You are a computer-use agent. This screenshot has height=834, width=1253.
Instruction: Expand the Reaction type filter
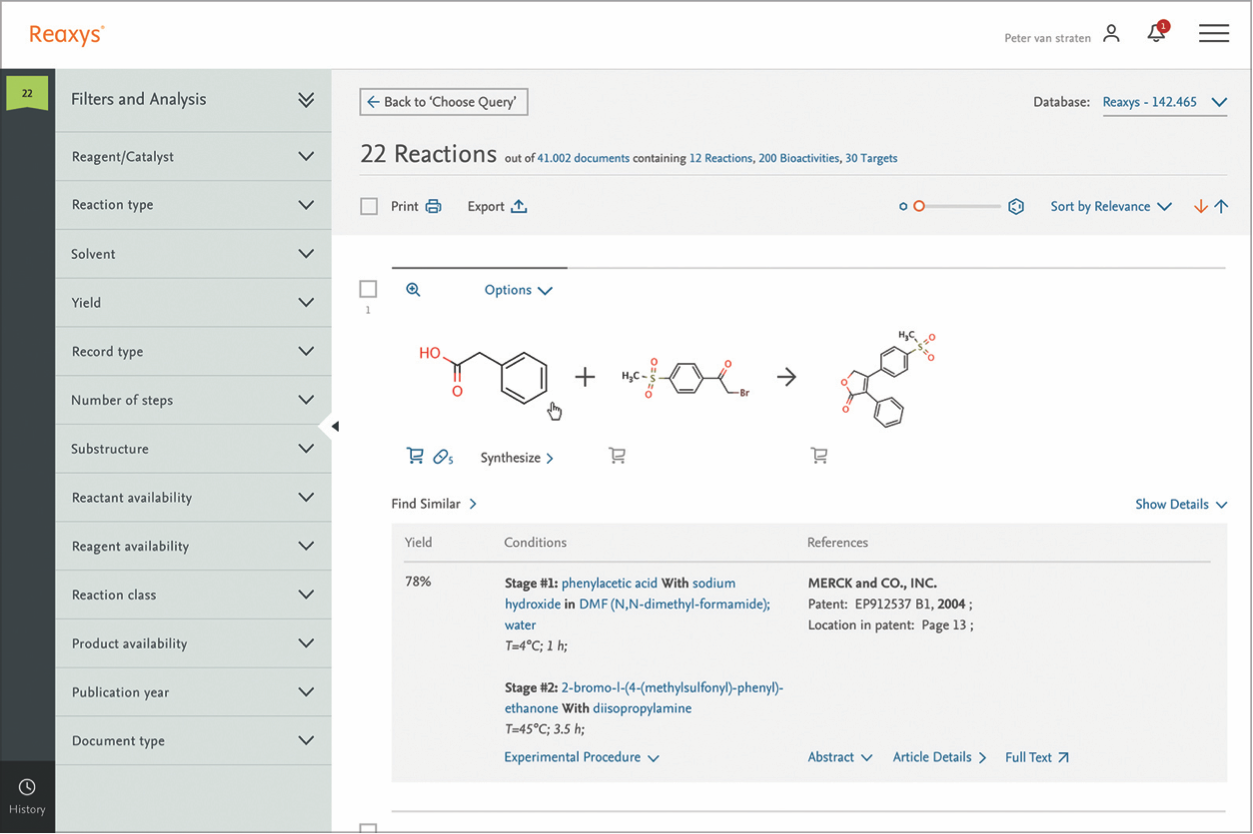point(193,205)
